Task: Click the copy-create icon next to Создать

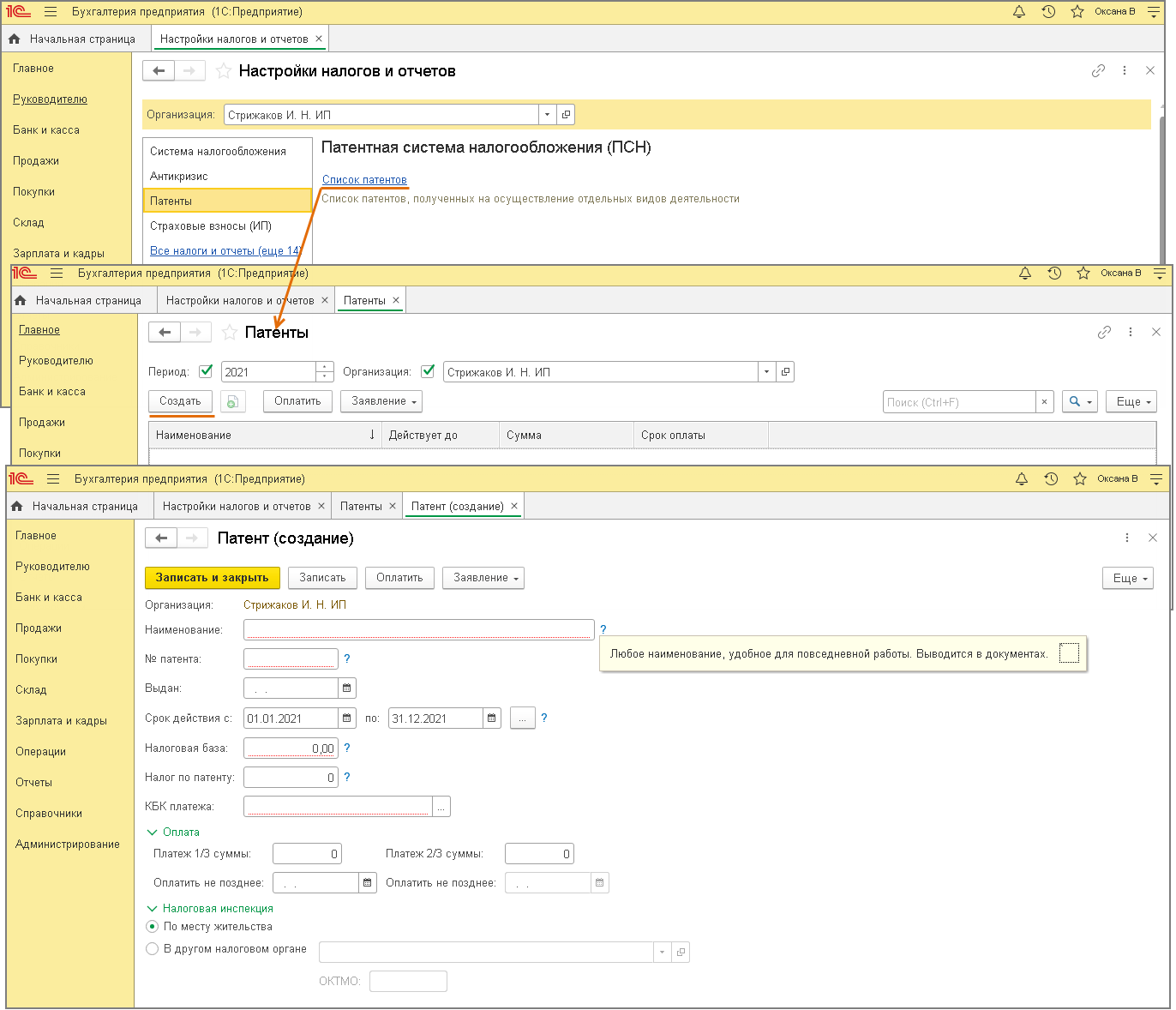Action: point(232,401)
